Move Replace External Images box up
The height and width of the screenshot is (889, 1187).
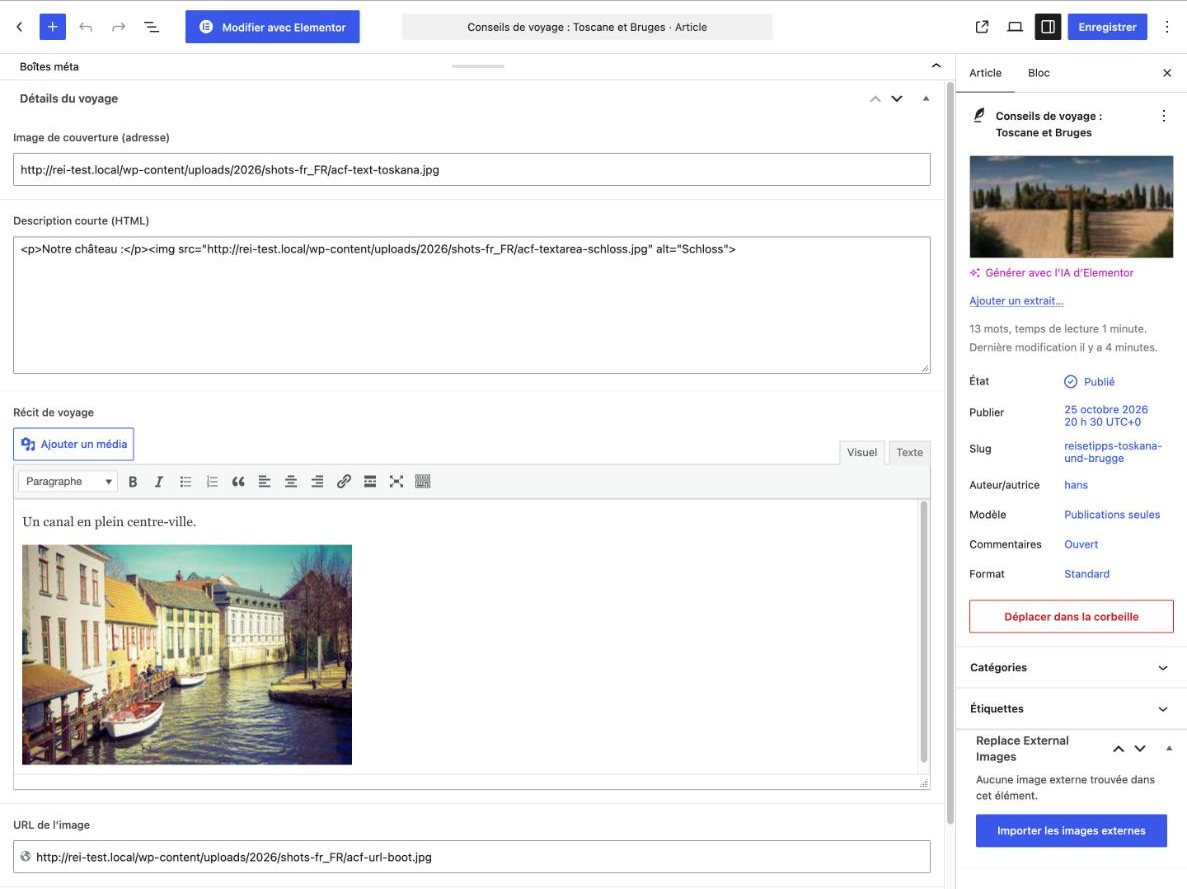1118,749
